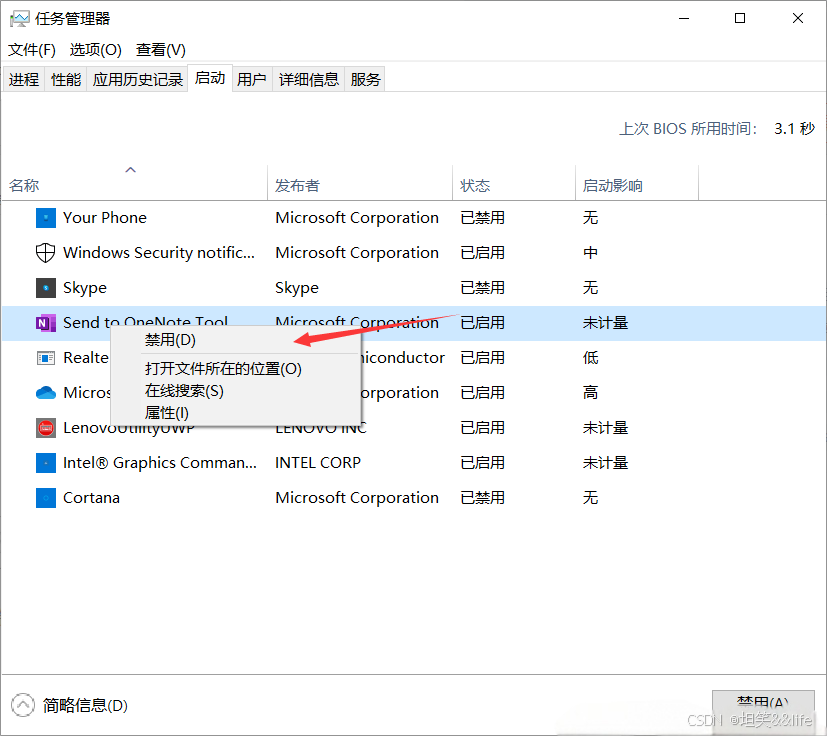Viewport: 827px width, 736px height.
Task: Click Microsoft Corporation publisher in Cortana row
Action: [357, 498]
